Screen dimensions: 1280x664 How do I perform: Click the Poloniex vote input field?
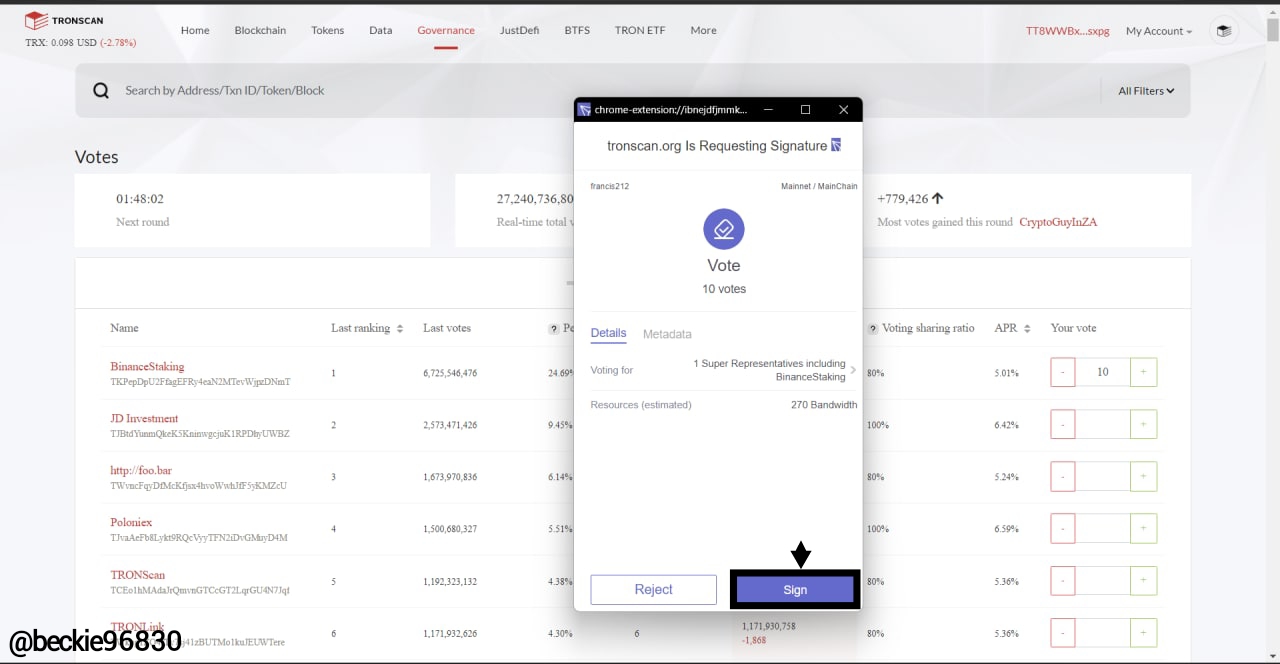pyautogui.click(x=1102, y=528)
